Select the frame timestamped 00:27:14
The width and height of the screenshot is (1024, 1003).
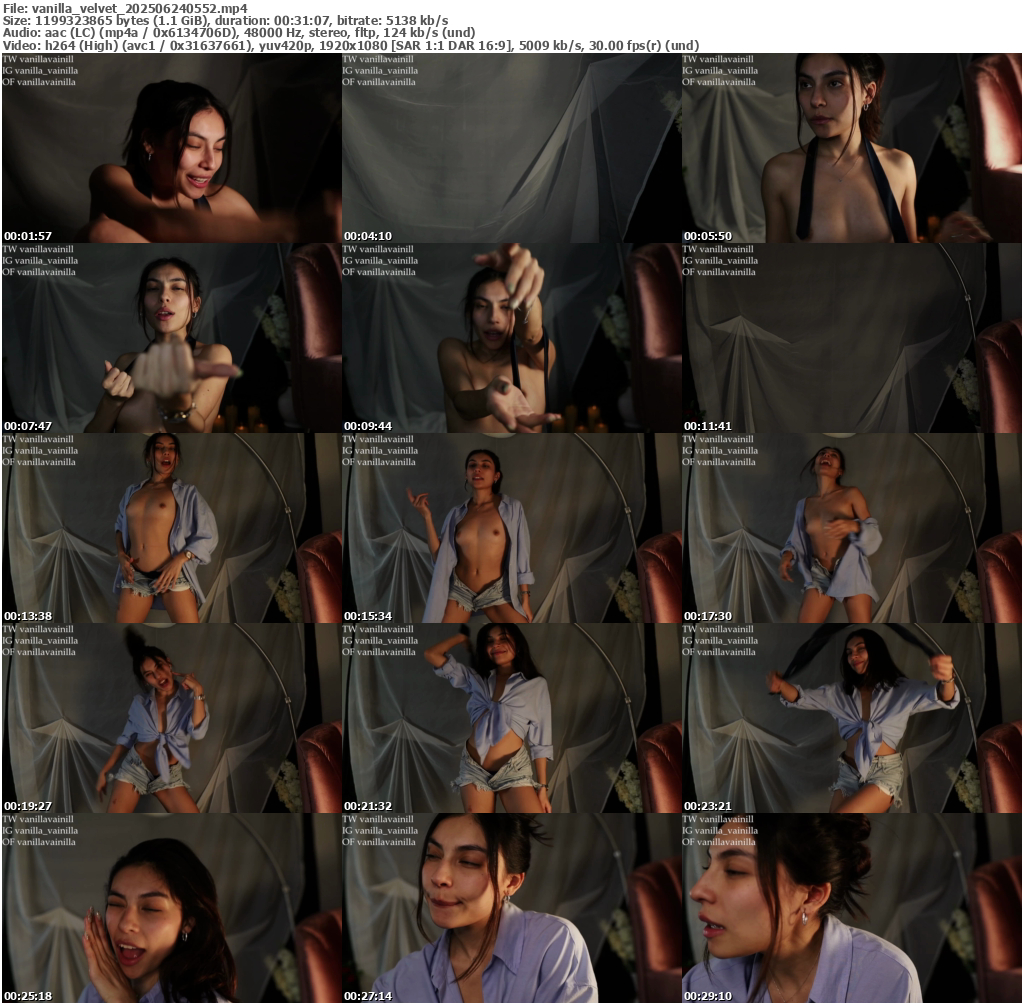click(511, 908)
